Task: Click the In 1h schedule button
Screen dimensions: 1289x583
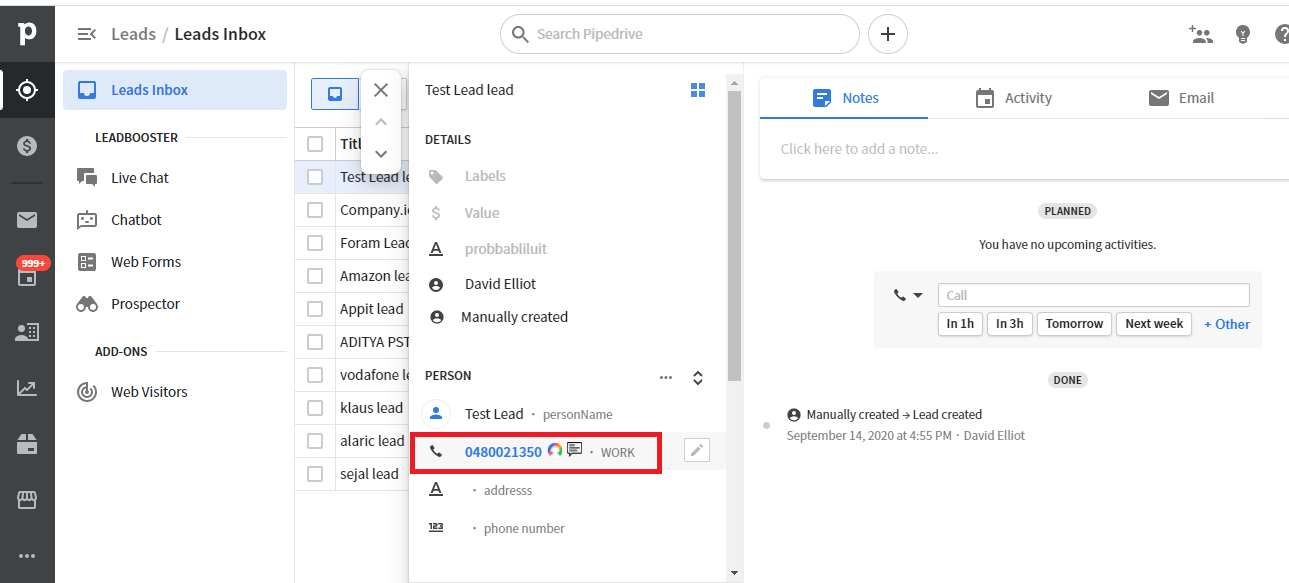Action: [x=960, y=324]
